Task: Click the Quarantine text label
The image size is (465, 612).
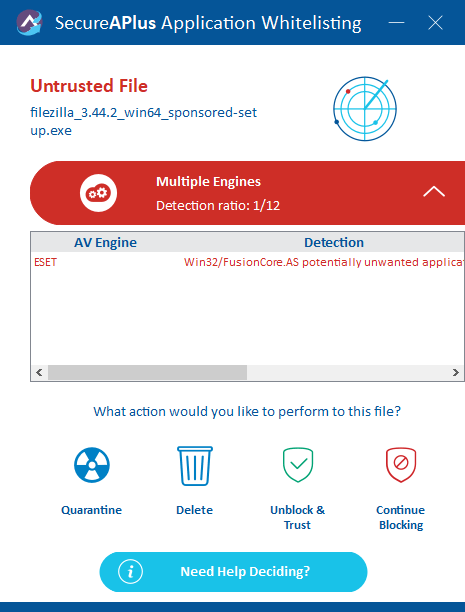Action: pyautogui.click(x=92, y=510)
